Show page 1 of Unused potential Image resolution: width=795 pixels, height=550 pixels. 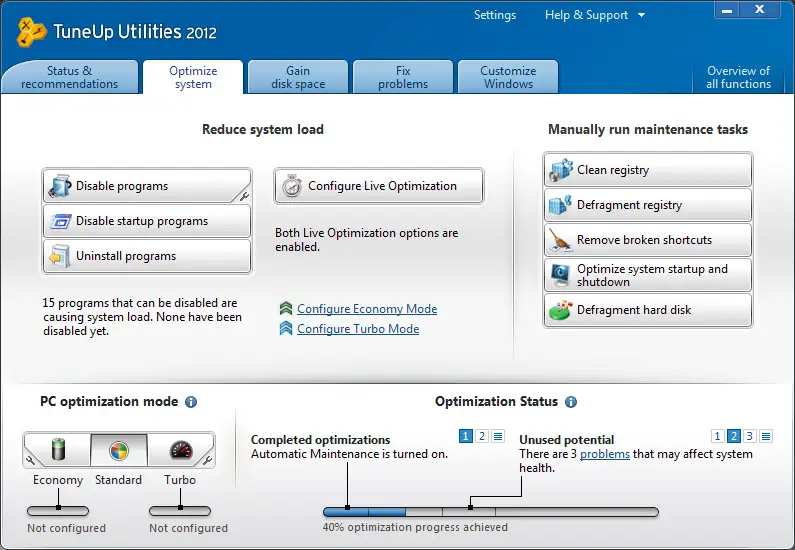point(717,436)
